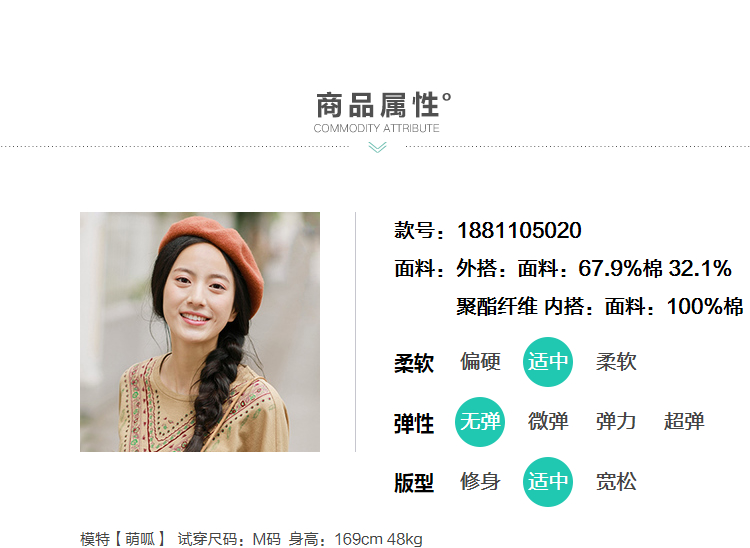Click the style number 1881105020
The width and height of the screenshot is (750, 548).
[x=519, y=230]
